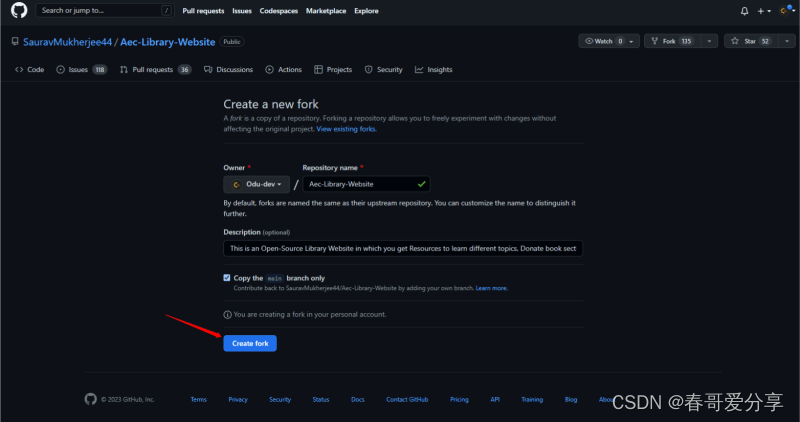Click the Fork button
Image resolution: width=800 pixels, height=422 pixels.
(x=672, y=41)
